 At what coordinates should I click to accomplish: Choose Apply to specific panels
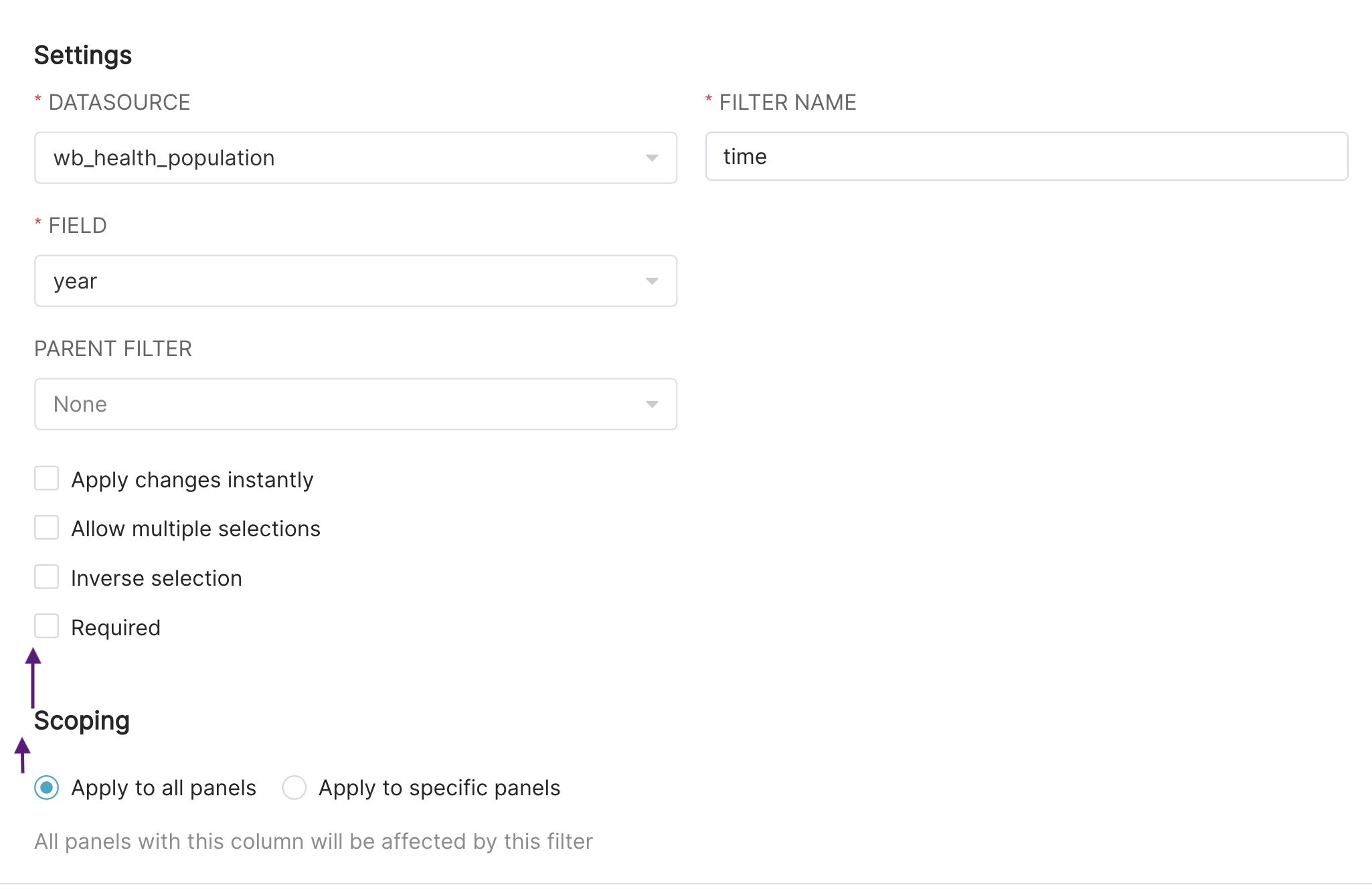click(294, 788)
